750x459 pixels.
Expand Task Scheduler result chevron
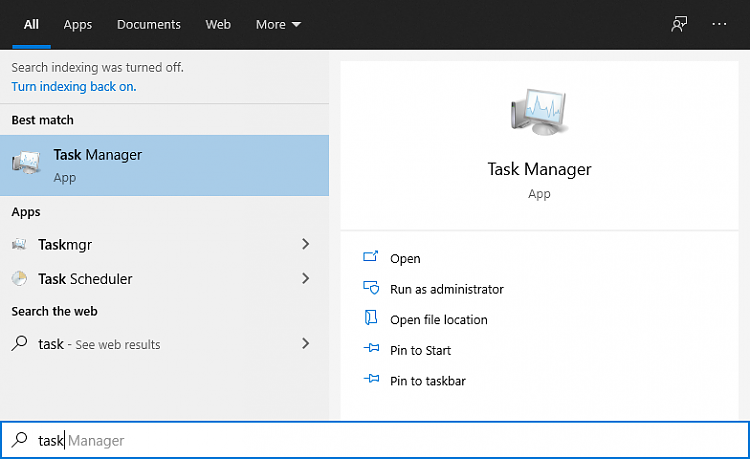305,279
